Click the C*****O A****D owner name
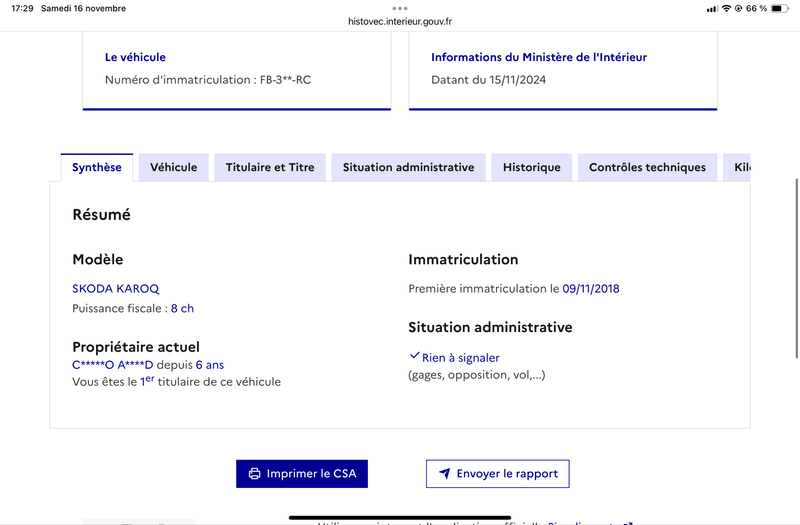Screen dimensions: 800x525 pyautogui.click(x=113, y=365)
